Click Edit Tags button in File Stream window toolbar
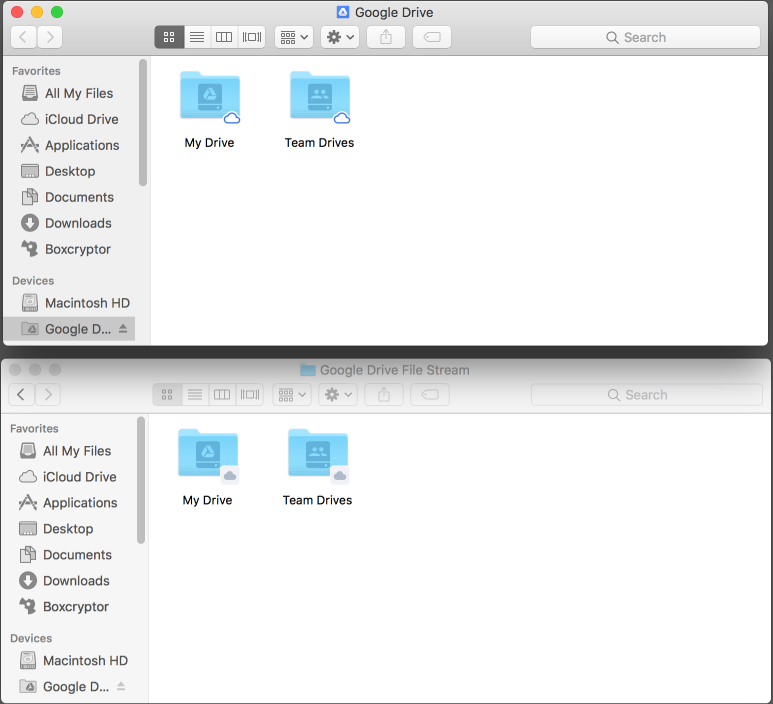Viewport: 773px width, 704px height. click(430, 394)
